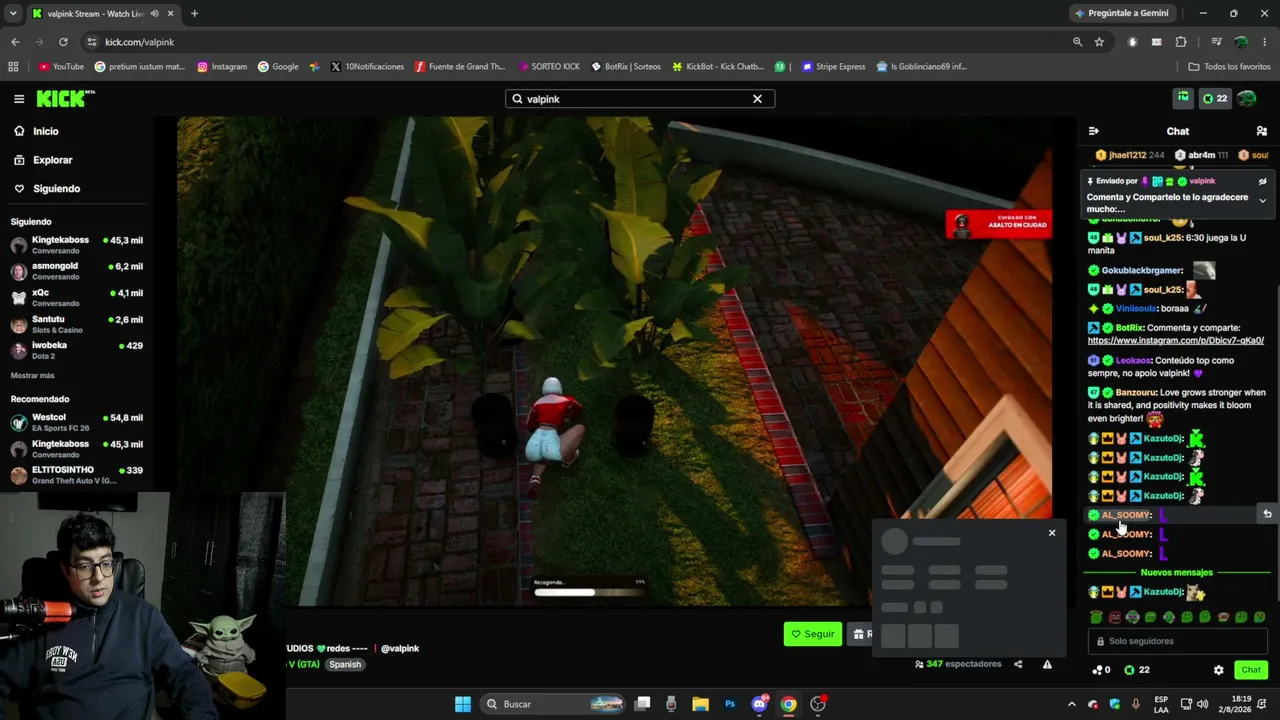Collapse the chat panel with arrow icon
The width and height of the screenshot is (1280, 720).
(x=1093, y=131)
